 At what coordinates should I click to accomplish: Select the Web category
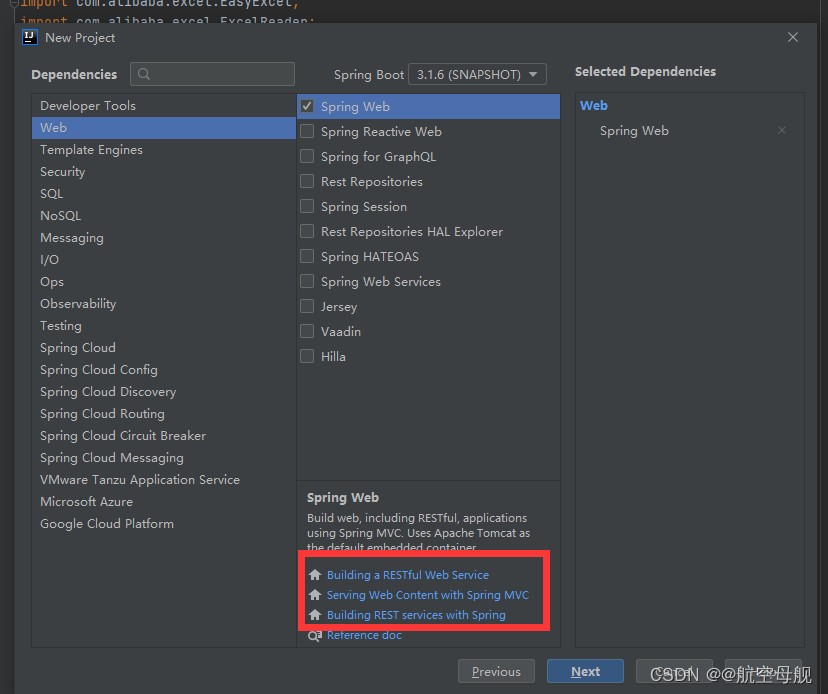(x=164, y=128)
